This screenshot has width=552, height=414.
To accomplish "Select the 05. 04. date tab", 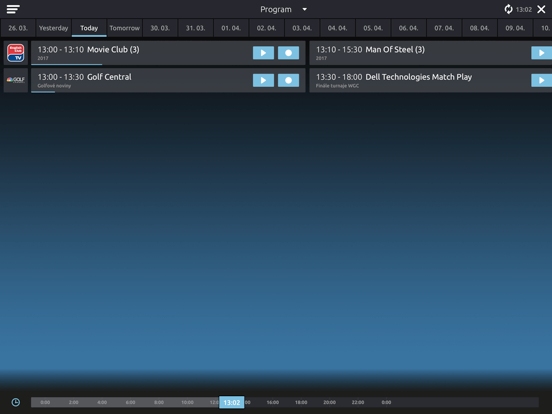I will (373, 28).
